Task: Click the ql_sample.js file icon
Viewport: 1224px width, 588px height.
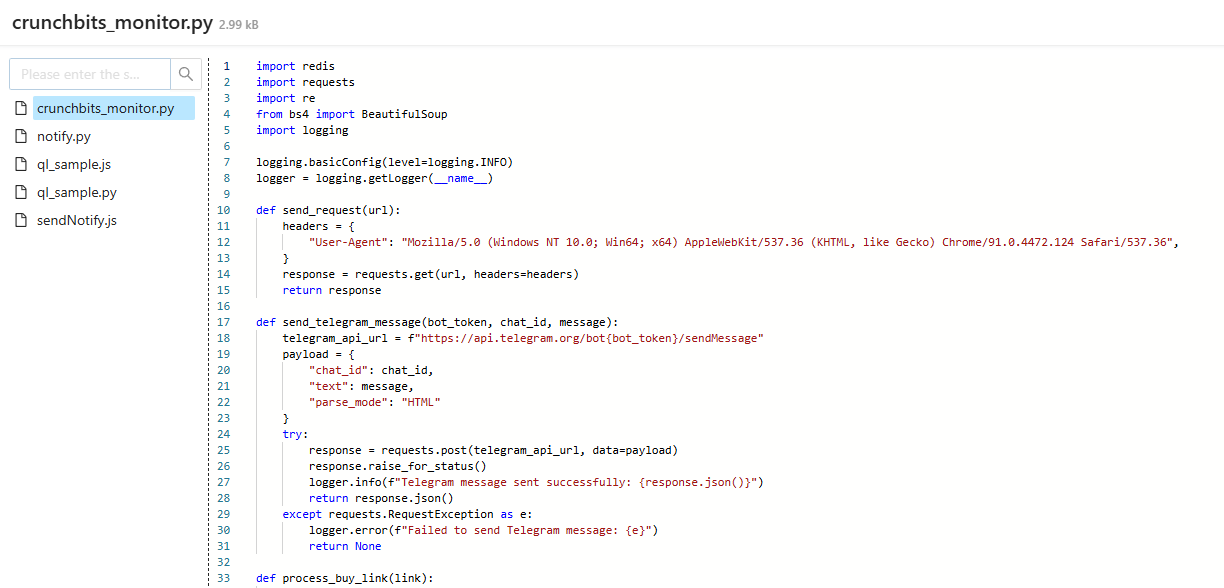Action: [x=21, y=164]
